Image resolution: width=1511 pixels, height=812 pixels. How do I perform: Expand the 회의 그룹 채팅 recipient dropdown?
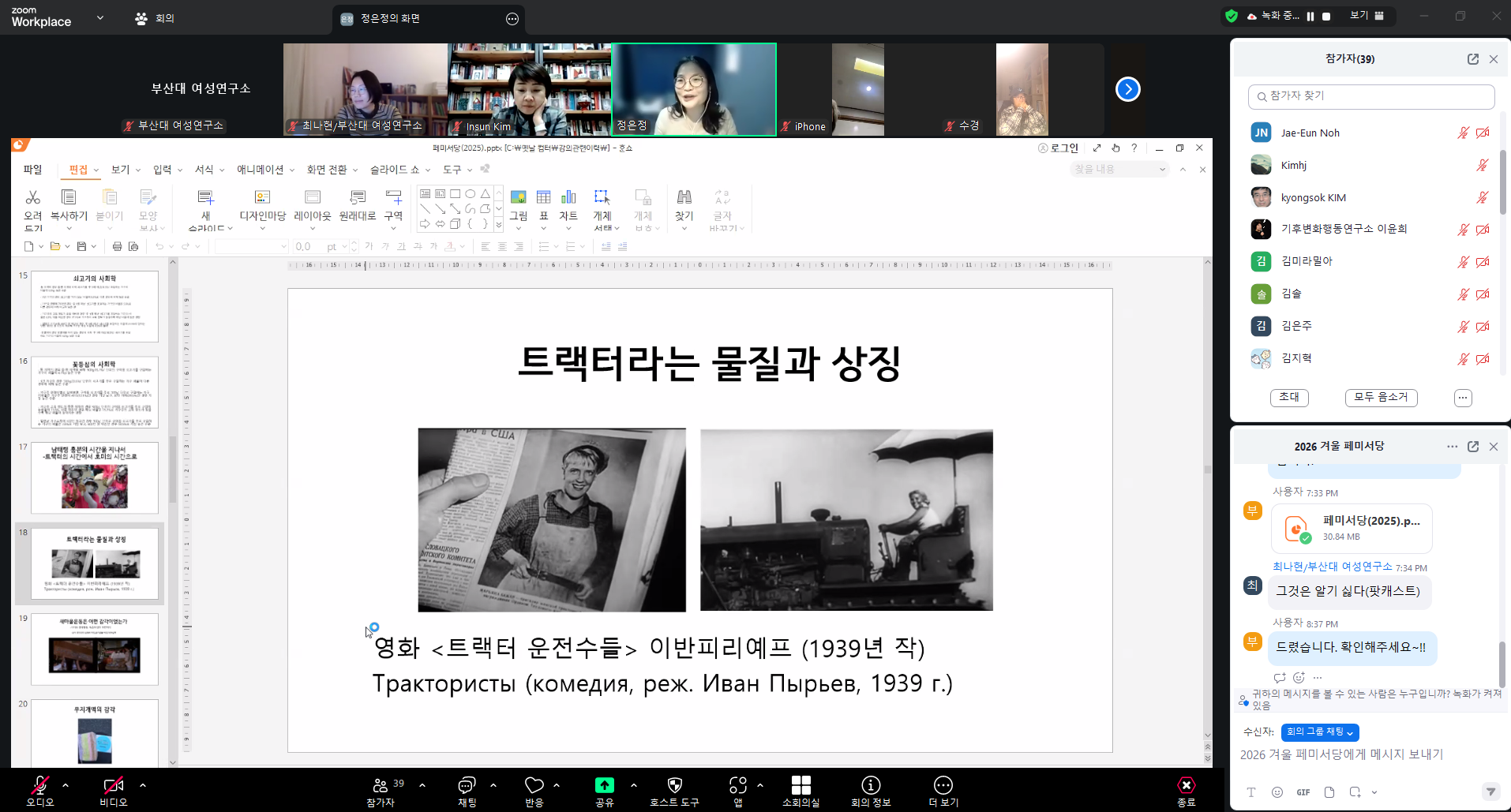click(1320, 732)
